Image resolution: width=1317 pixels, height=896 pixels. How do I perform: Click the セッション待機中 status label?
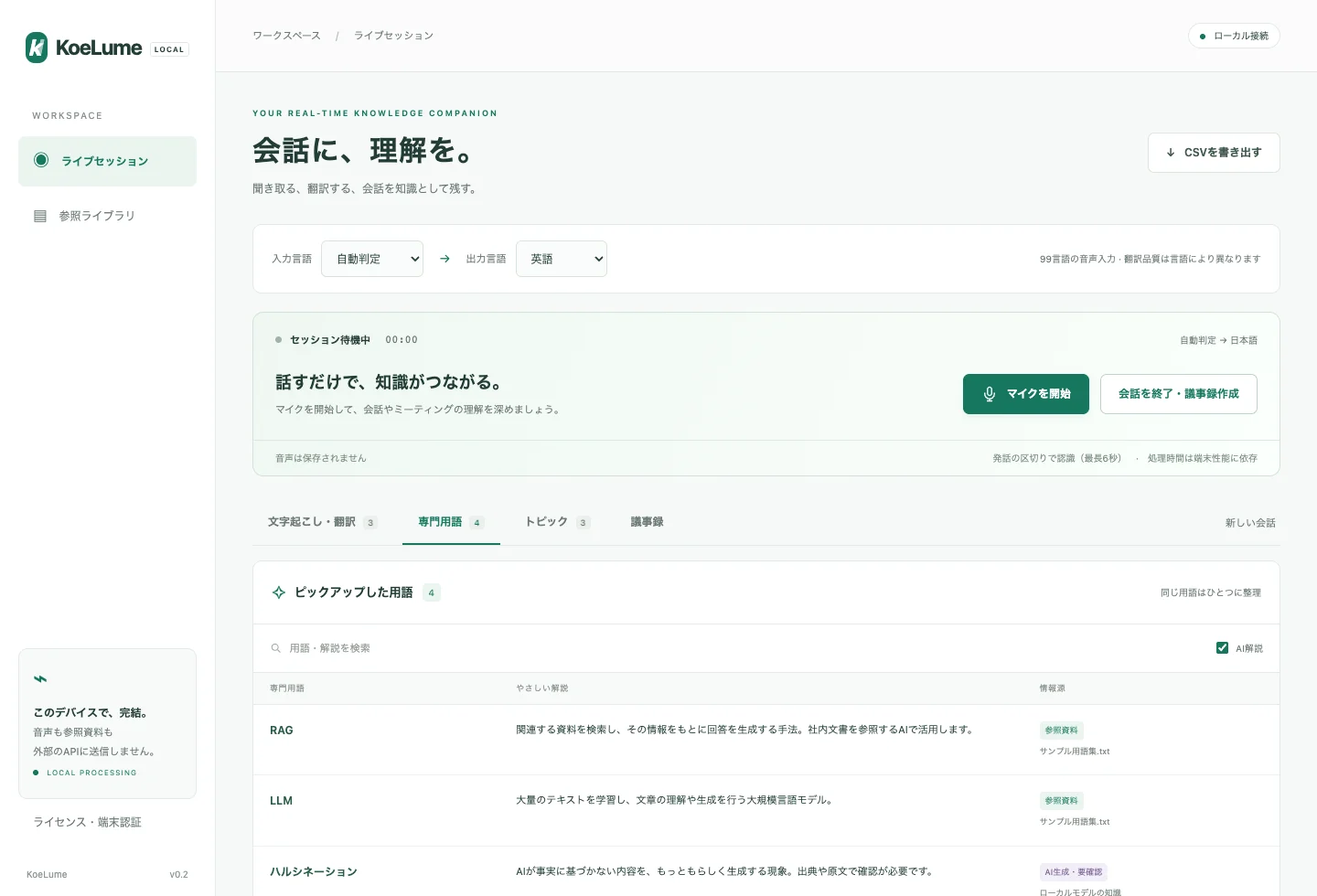click(x=330, y=340)
